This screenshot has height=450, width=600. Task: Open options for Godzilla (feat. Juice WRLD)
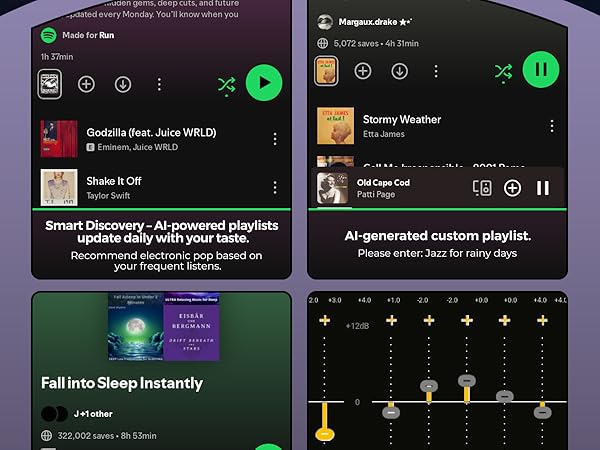point(275,139)
